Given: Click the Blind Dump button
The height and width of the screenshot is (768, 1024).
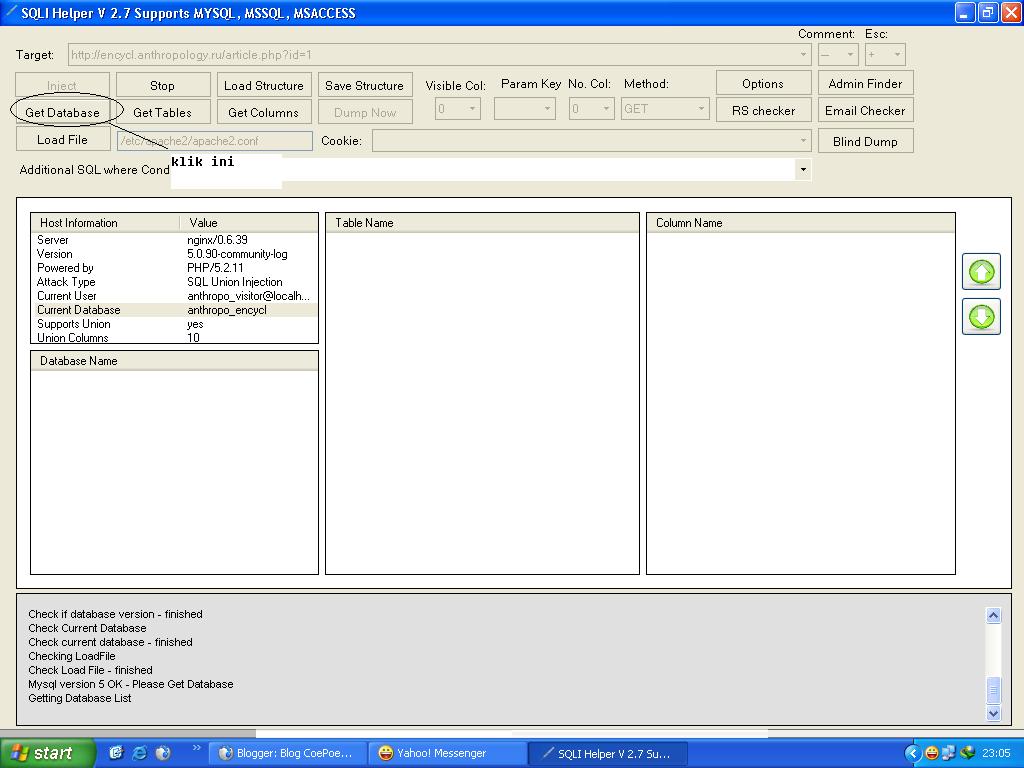Looking at the screenshot, I should (x=865, y=141).
